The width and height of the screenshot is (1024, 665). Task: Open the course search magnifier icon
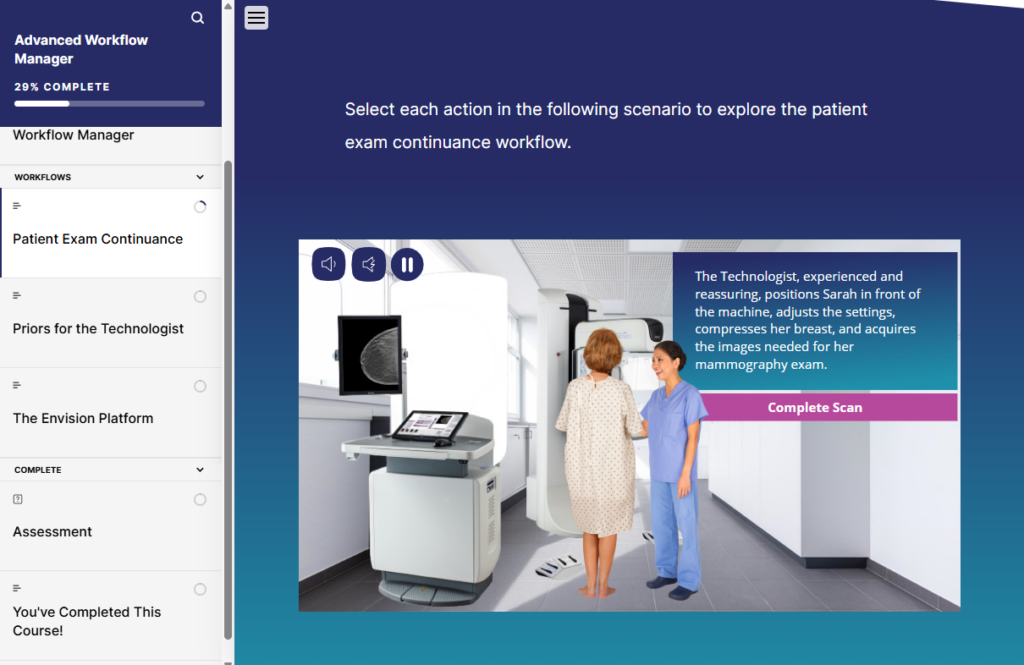tap(197, 18)
